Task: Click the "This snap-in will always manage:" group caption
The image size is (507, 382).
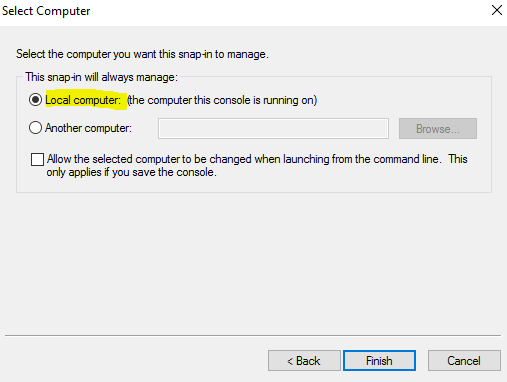Action: [x=102, y=77]
